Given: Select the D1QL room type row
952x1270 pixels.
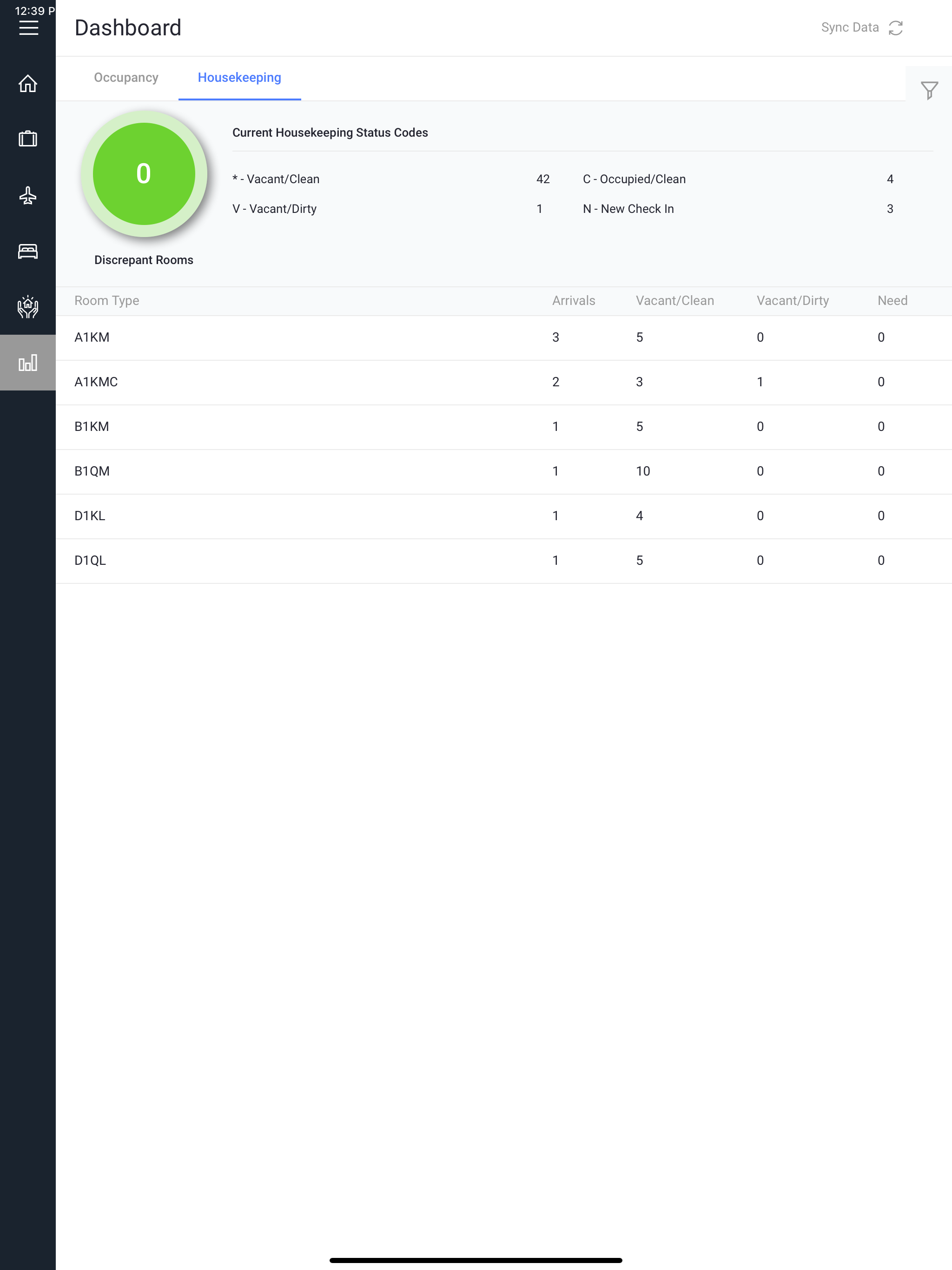Looking at the screenshot, I should pos(503,561).
